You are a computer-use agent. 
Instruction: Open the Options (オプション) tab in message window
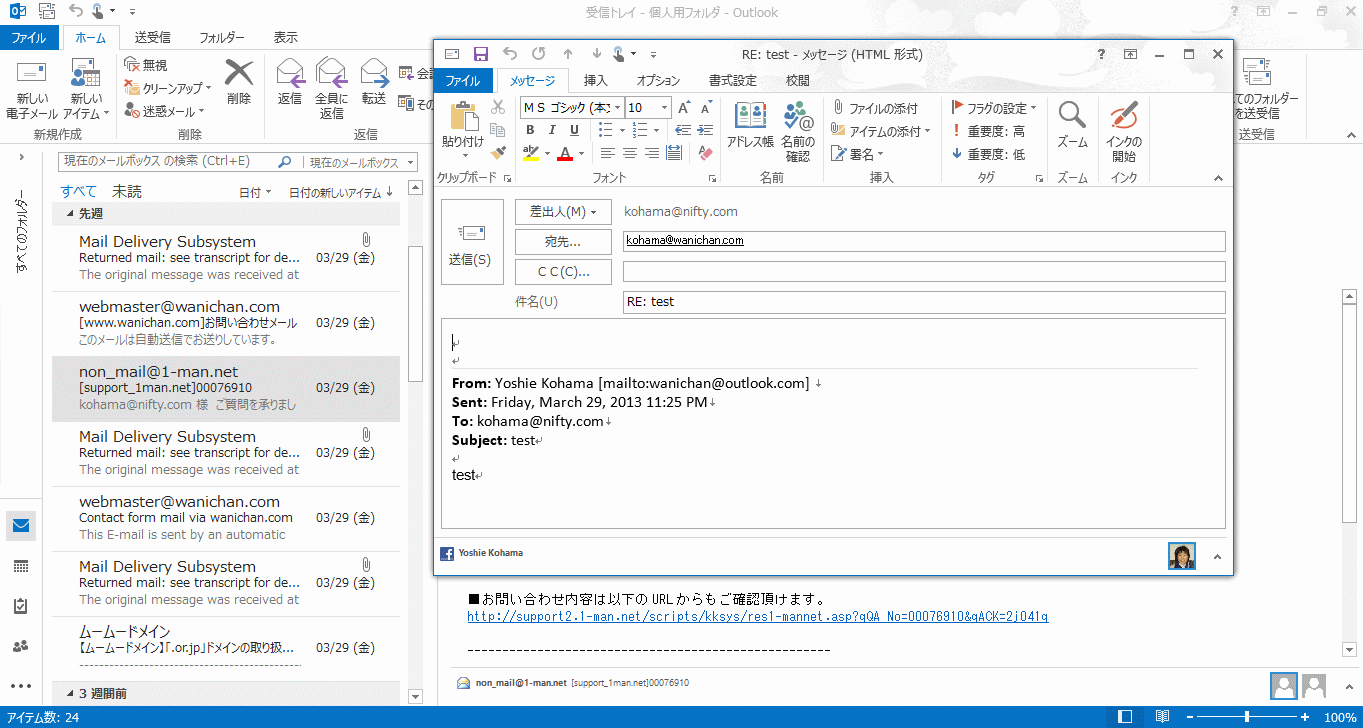tap(658, 81)
